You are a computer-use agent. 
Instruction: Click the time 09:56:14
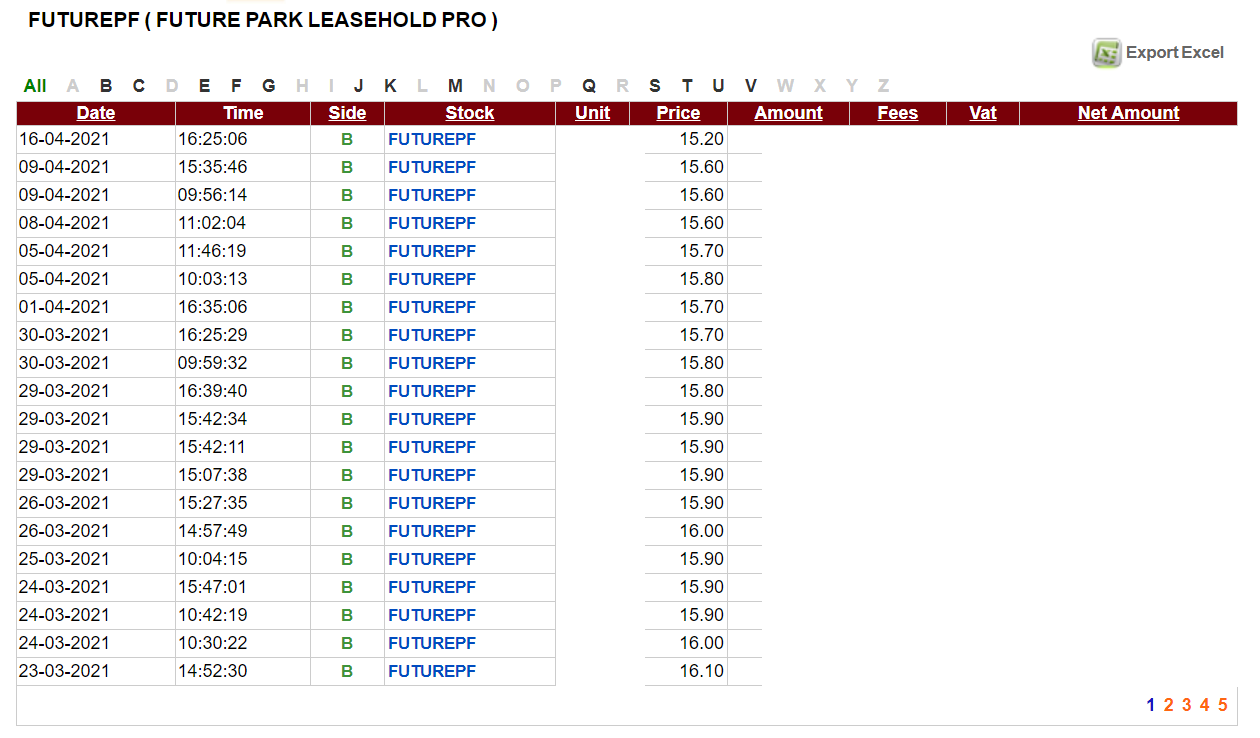[x=213, y=195]
